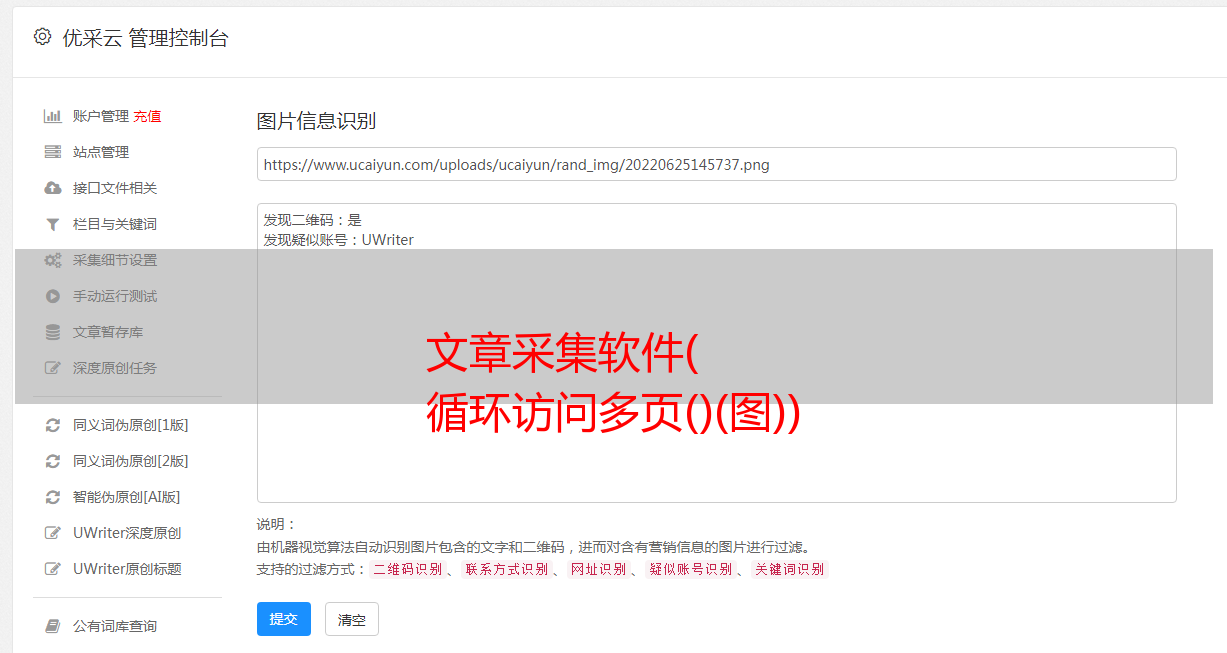Click inside the recognition result text area
Viewport: 1227px width, 653px height.
716,353
